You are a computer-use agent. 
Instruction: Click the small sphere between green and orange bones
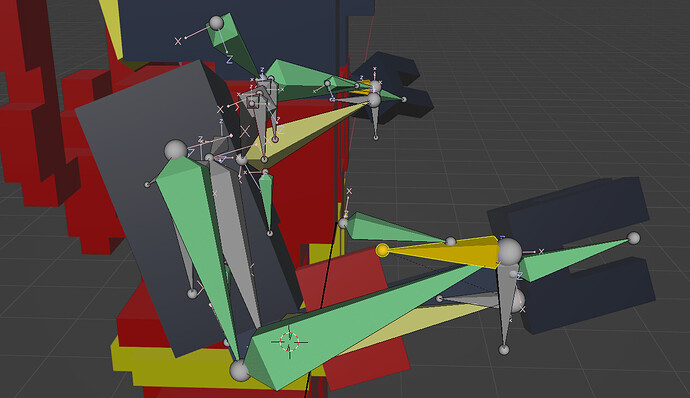click(451, 241)
